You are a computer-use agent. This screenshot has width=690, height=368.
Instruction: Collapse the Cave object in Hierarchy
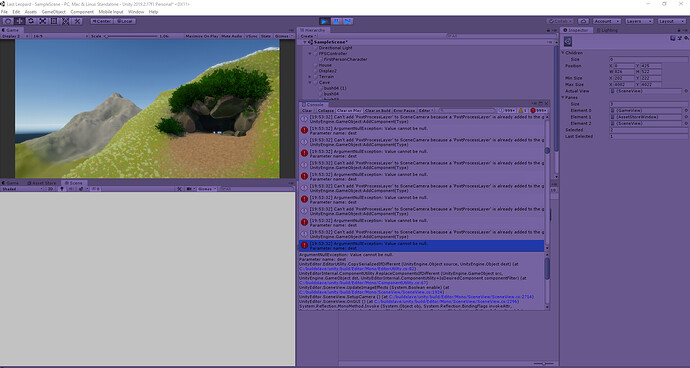pos(310,82)
